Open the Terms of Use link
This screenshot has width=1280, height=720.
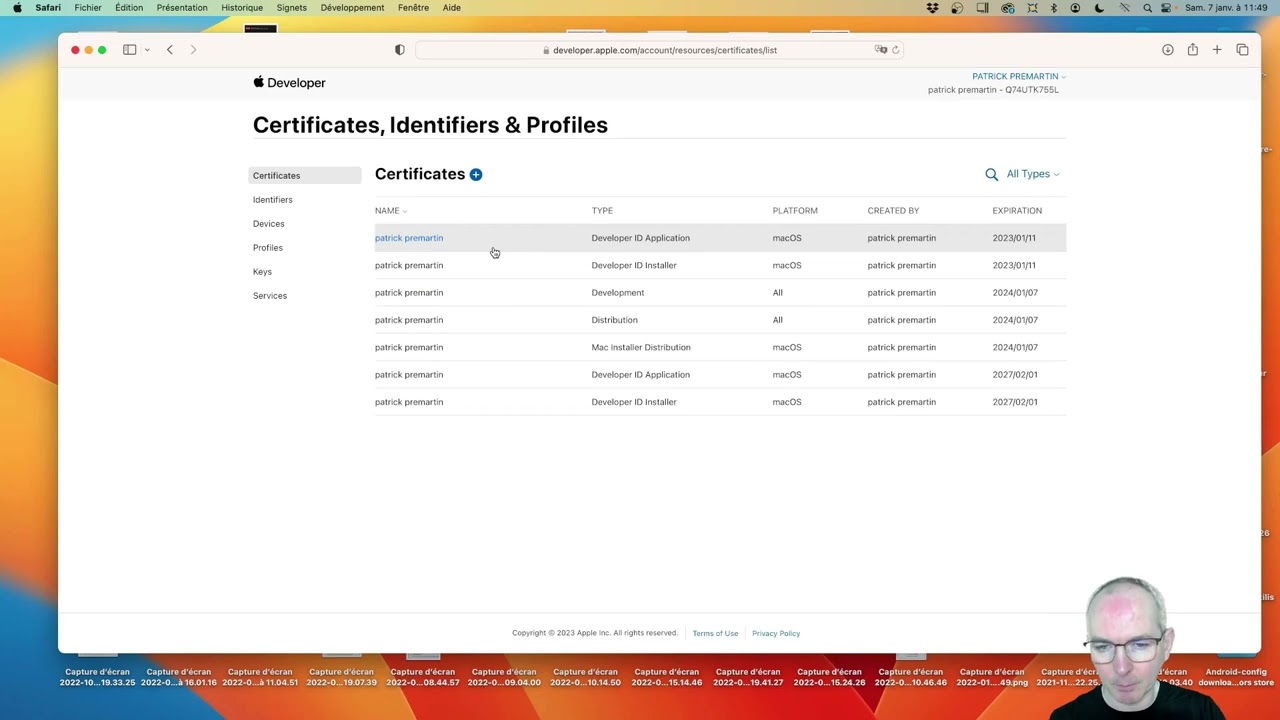715,634
